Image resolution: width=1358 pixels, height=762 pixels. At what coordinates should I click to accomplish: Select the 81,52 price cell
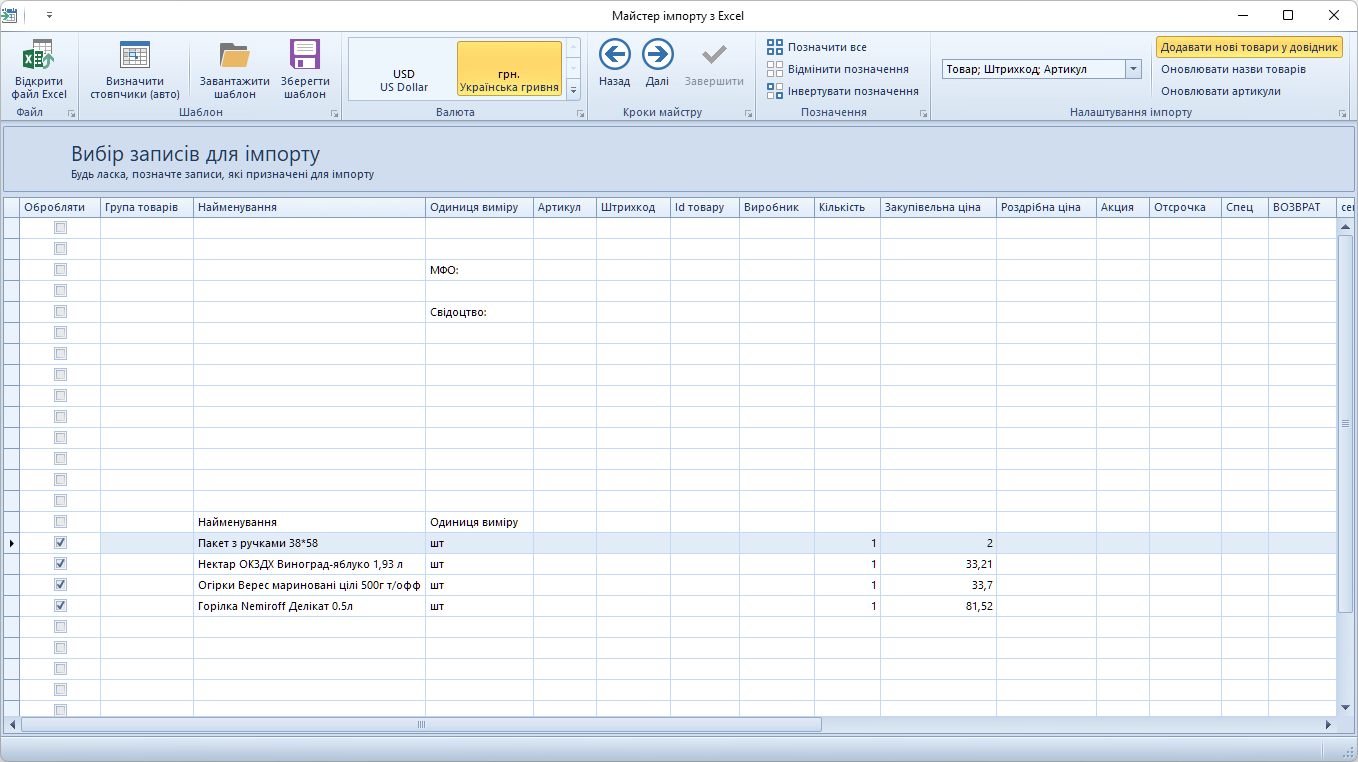(938, 606)
